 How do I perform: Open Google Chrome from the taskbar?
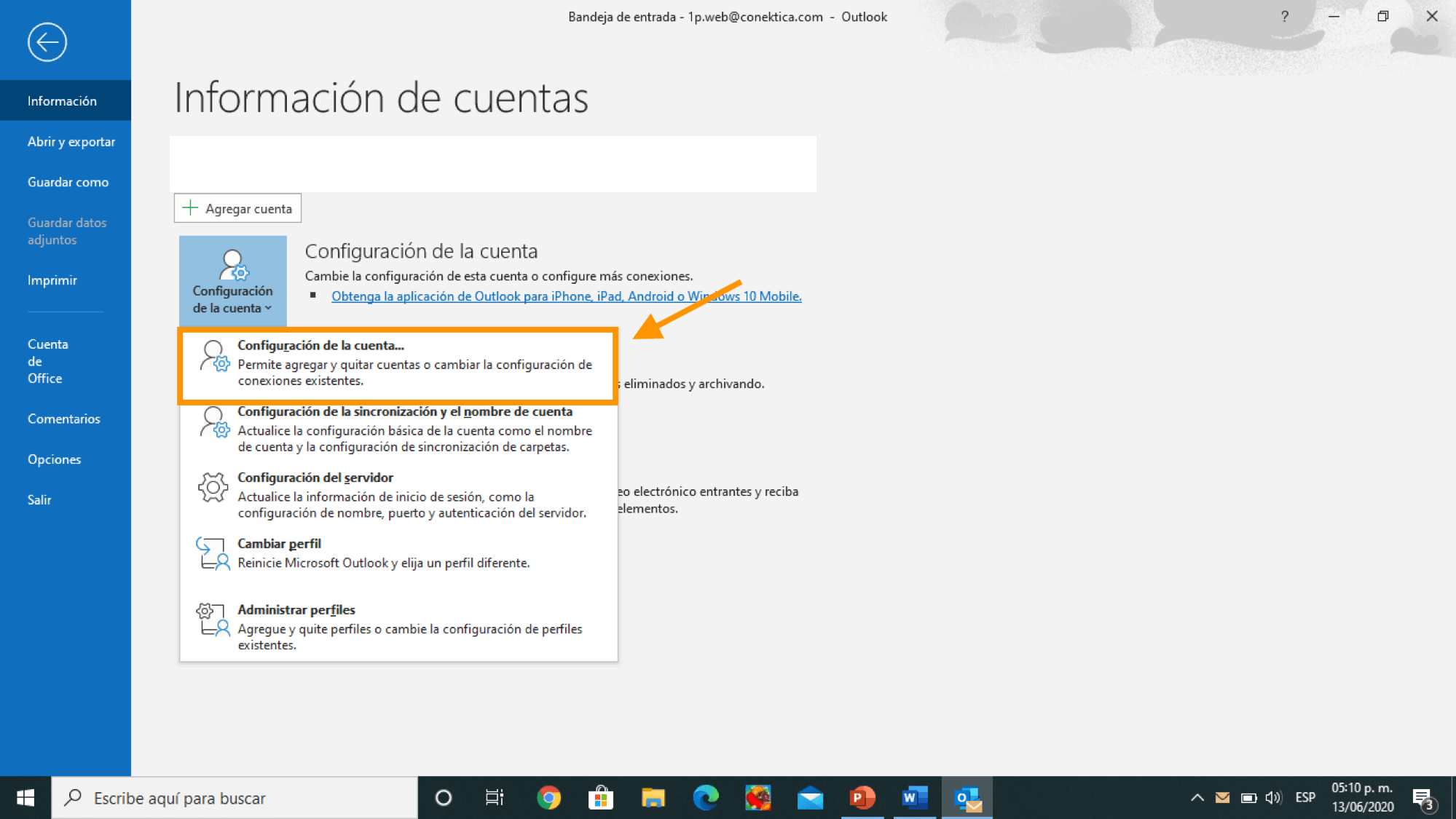click(x=548, y=798)
